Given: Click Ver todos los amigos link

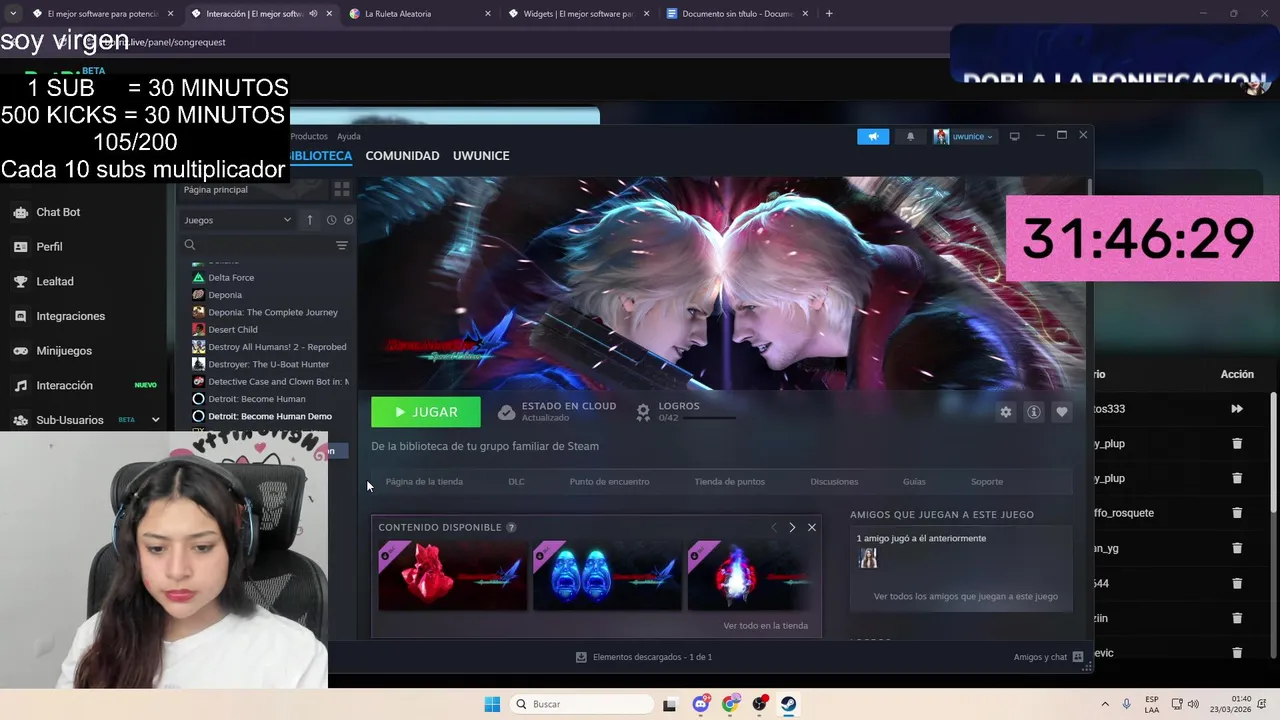Looking at the screenshot, I should pos(965,596).
